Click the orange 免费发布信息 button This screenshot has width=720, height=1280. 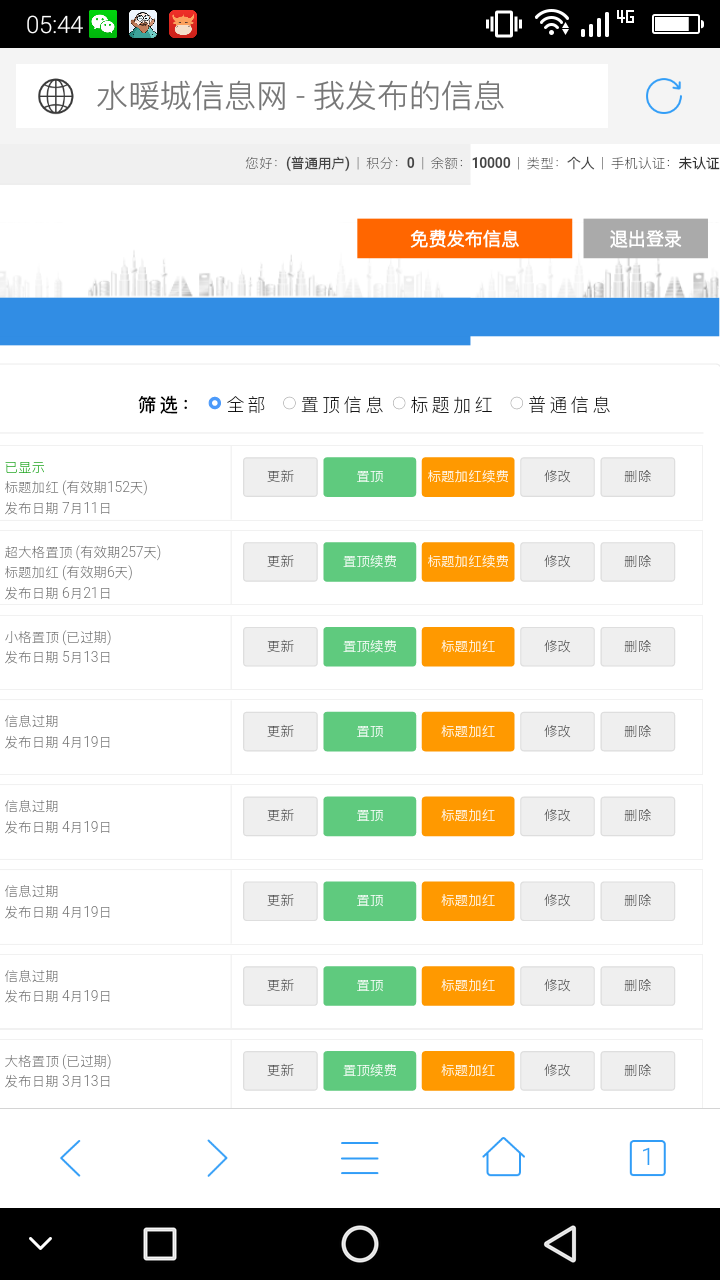464,239
